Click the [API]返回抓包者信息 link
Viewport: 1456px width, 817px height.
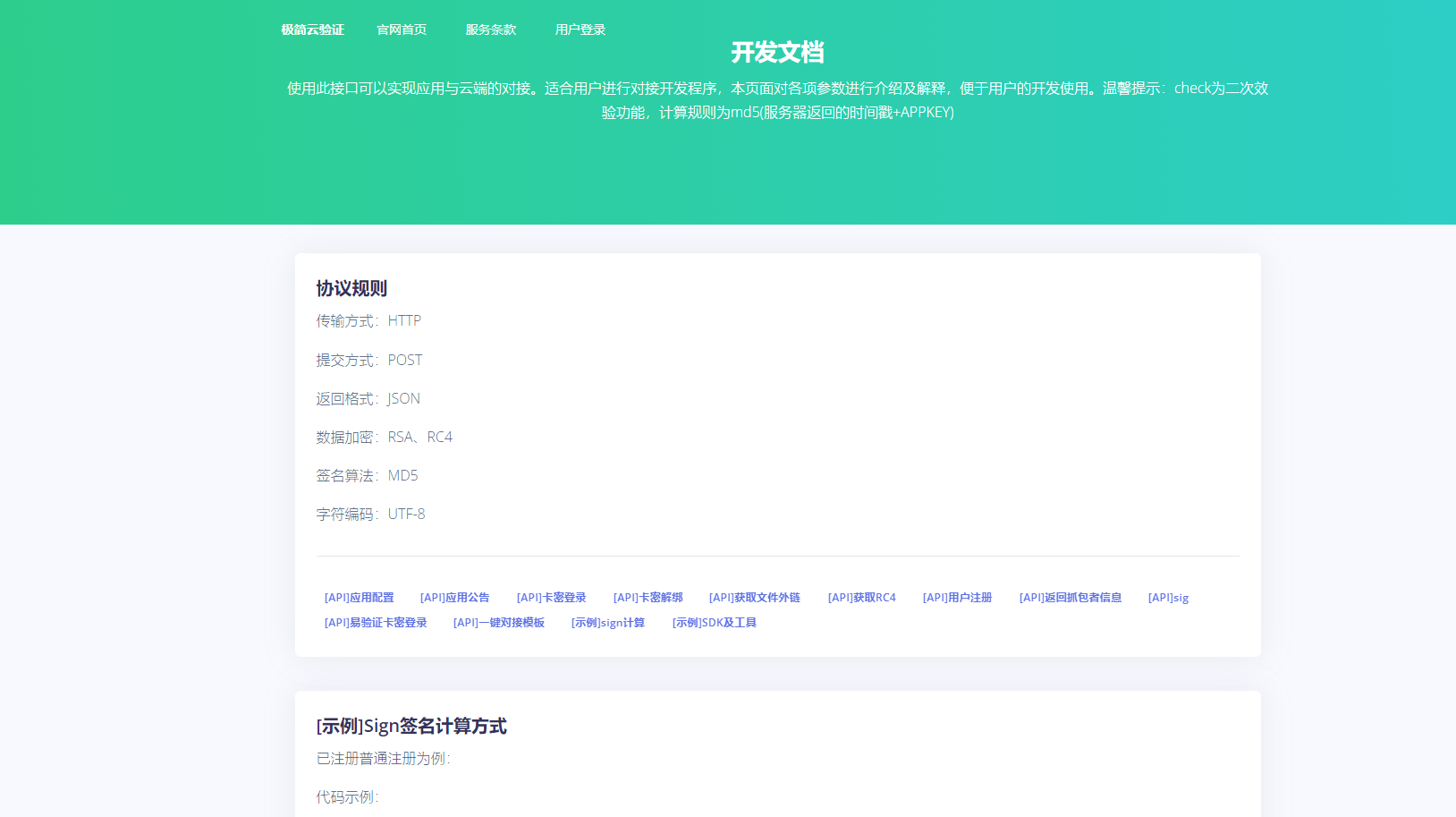click(x=1070, y=598)
